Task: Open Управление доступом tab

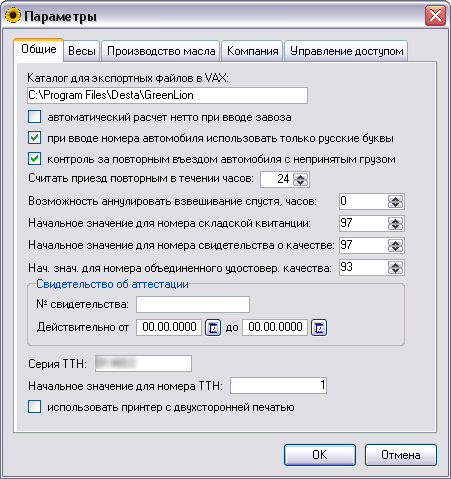Action: 346,51
